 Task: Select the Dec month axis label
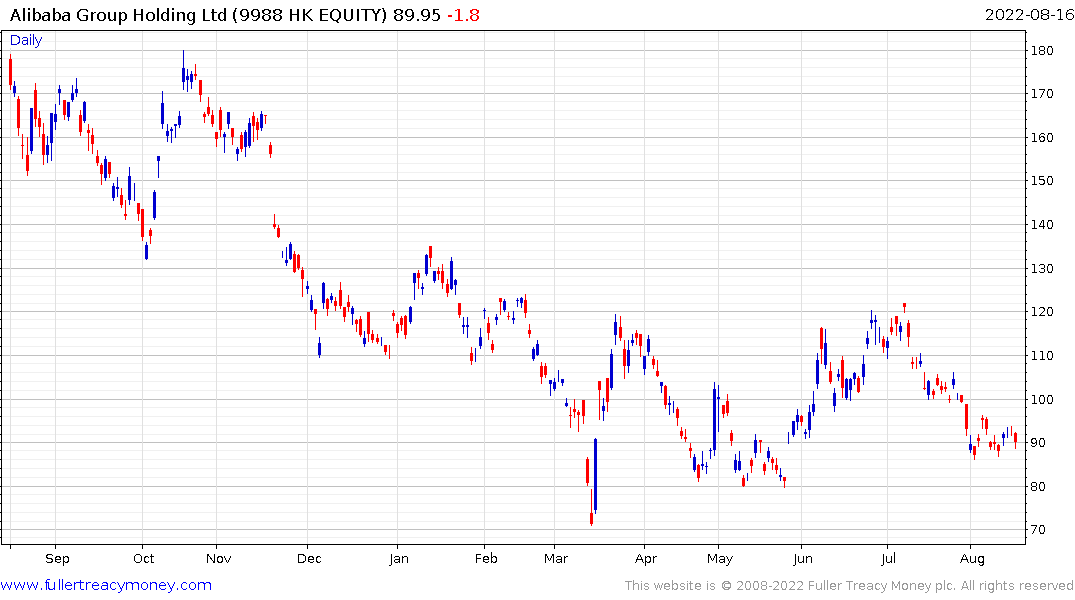[x=309, y=559]
